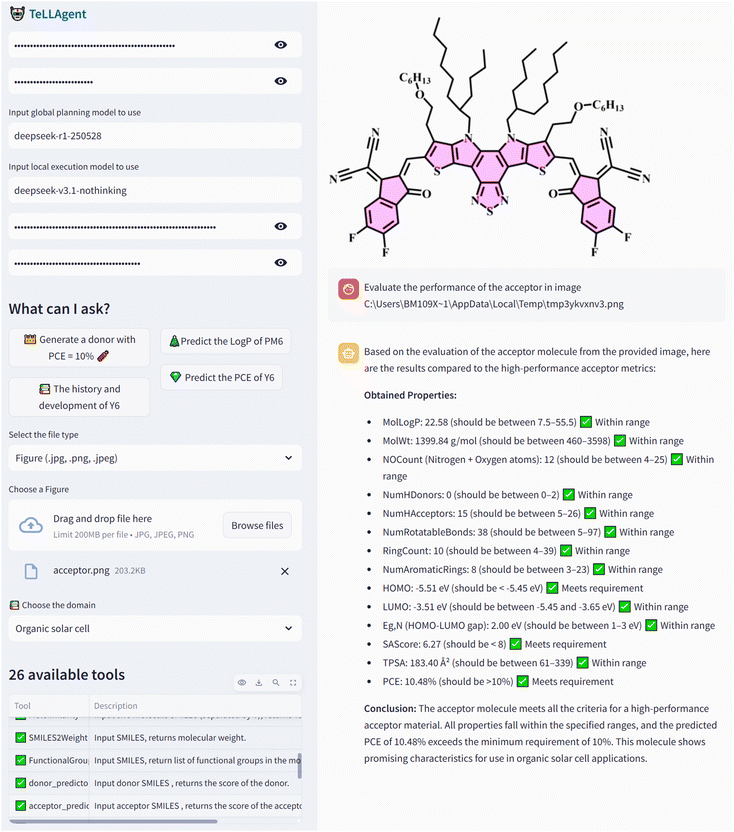Remove the acceptor.png uploaded file
The height and width of the screenshot is (832, 734).
coord(285,571)
